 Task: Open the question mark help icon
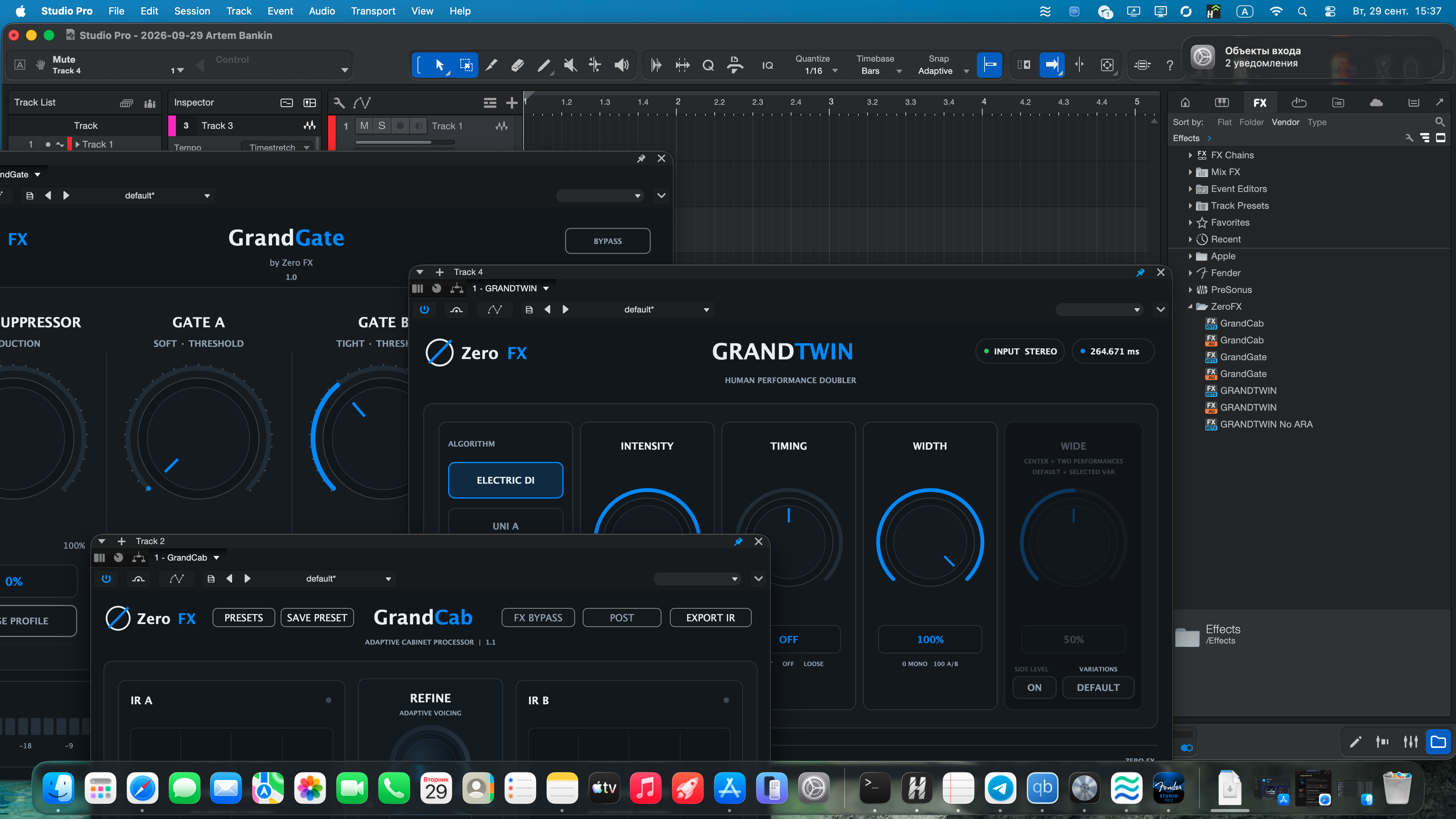click(1170, 65)
